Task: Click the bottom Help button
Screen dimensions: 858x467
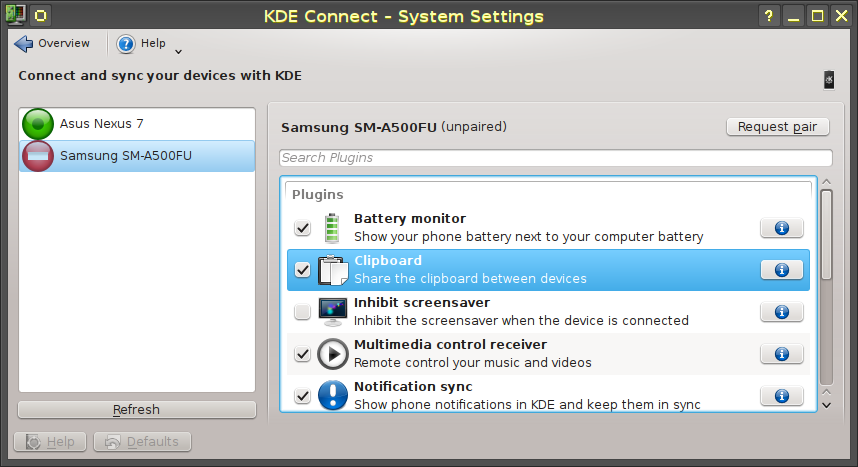Action: (x=50, y=442)
